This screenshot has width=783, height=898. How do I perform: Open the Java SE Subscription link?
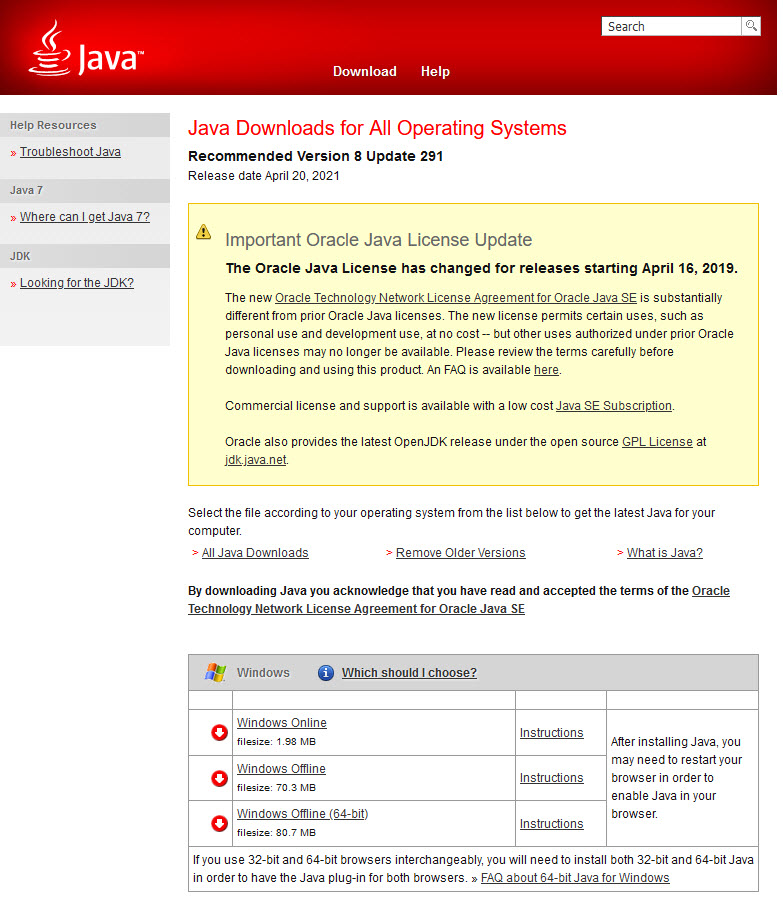click(x=614, y=406)
